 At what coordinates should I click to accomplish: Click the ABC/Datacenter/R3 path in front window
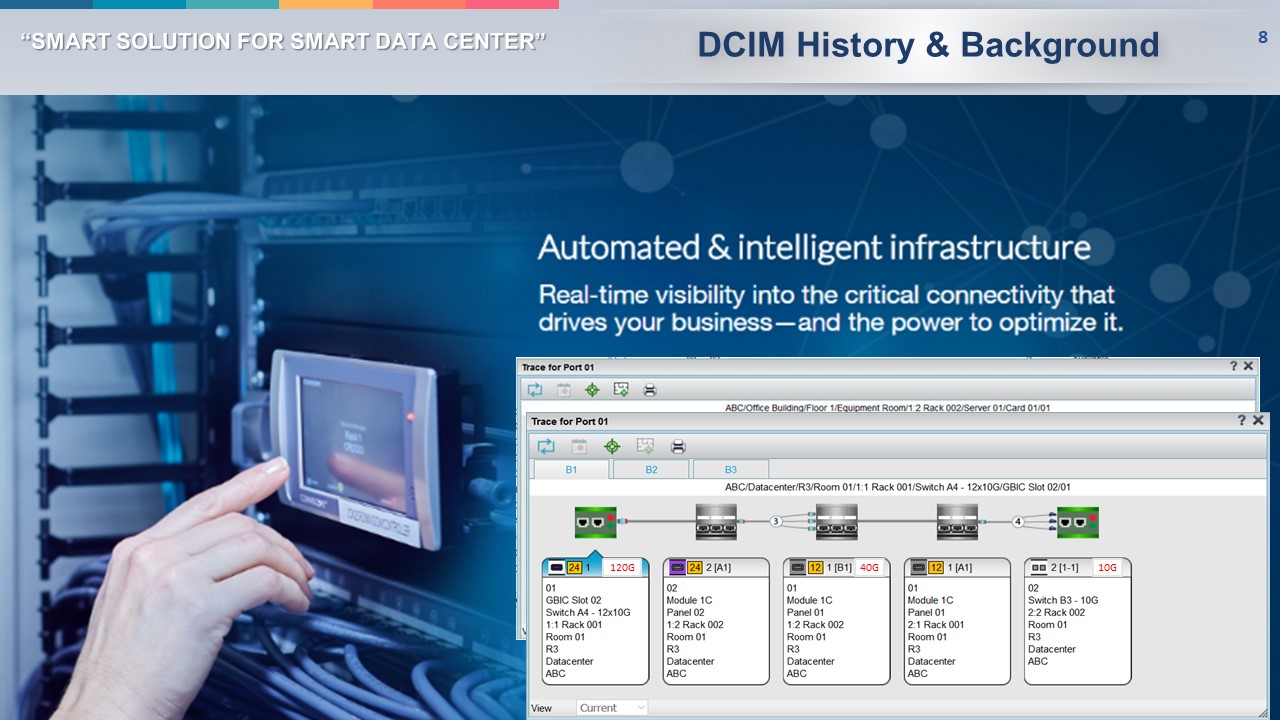(x=898, y=487)
